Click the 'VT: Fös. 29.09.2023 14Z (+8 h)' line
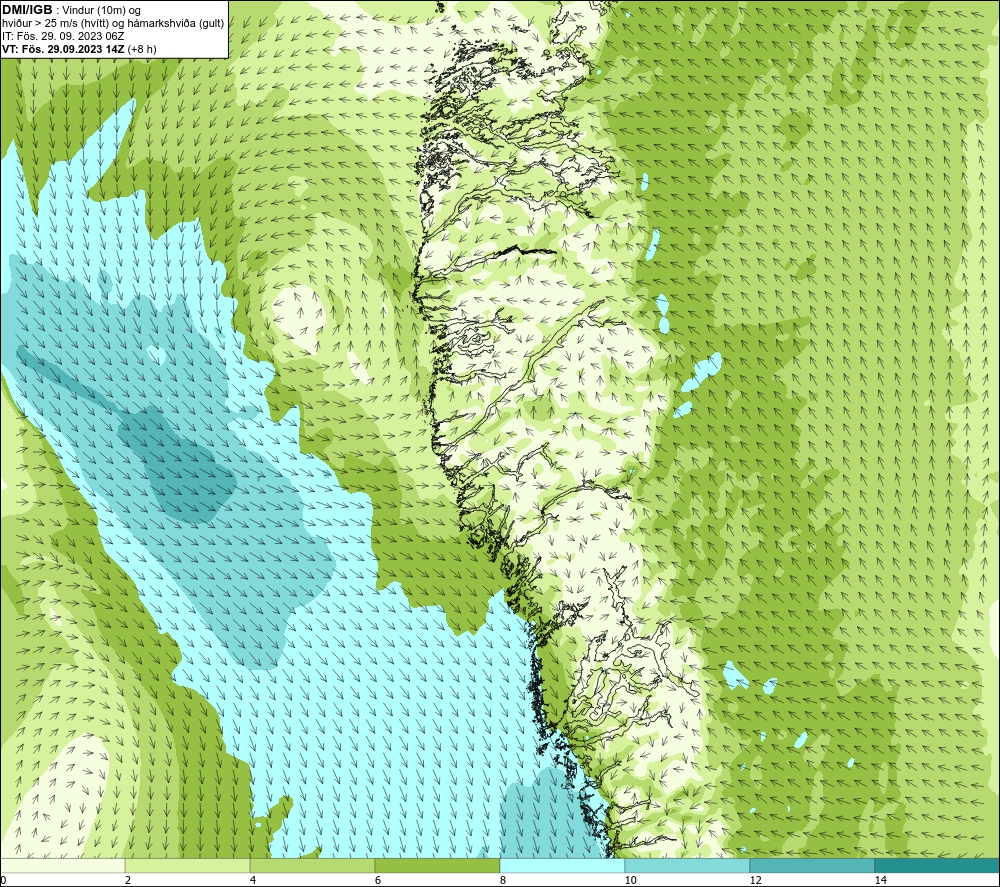 [79, 49]
